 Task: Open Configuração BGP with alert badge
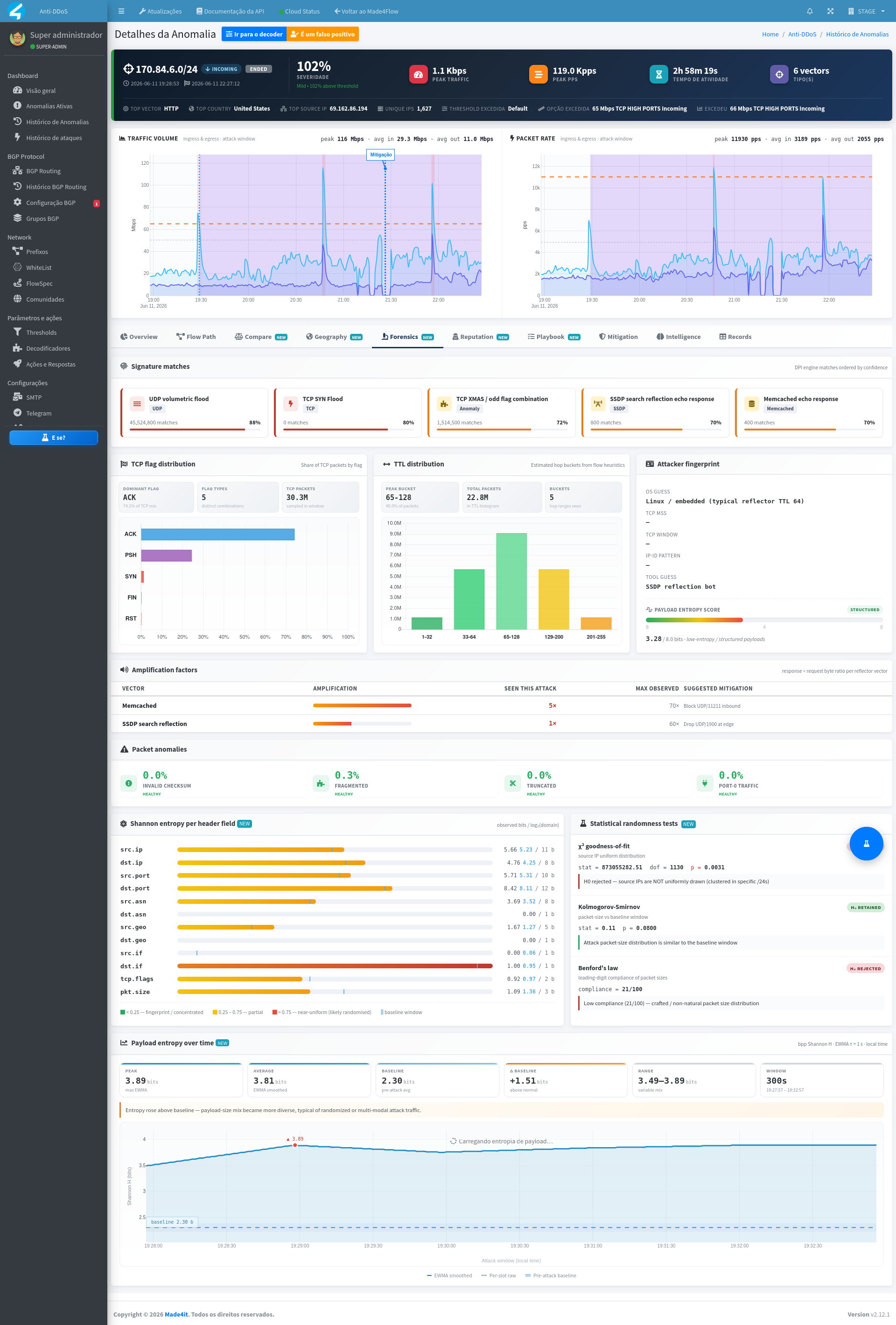[54, 203]
